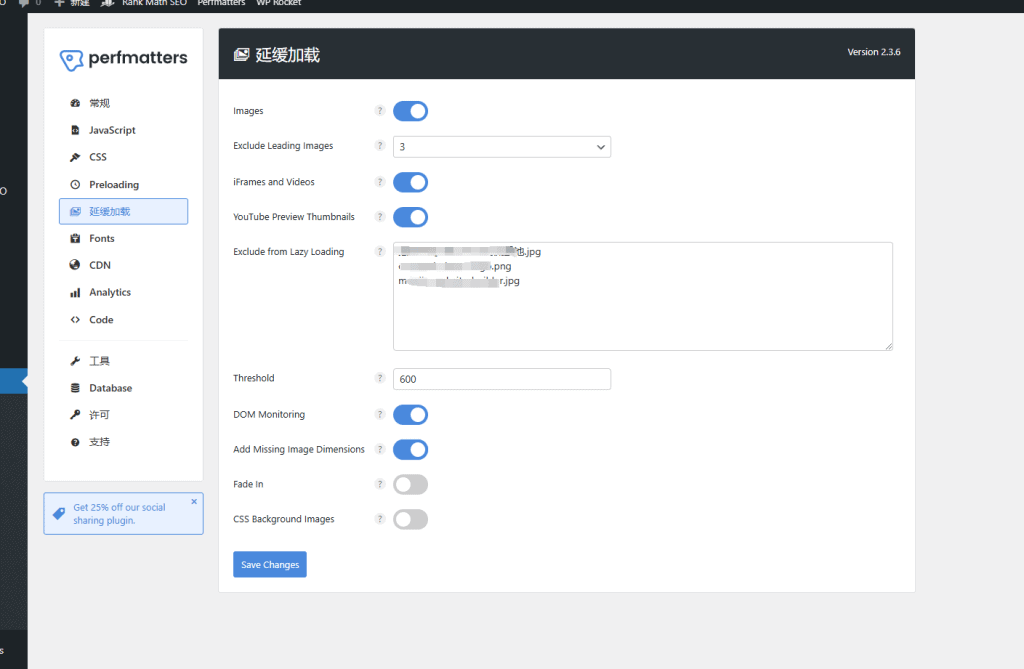
Task: Open WP Rocket in the admin bar
Action: 279,3
